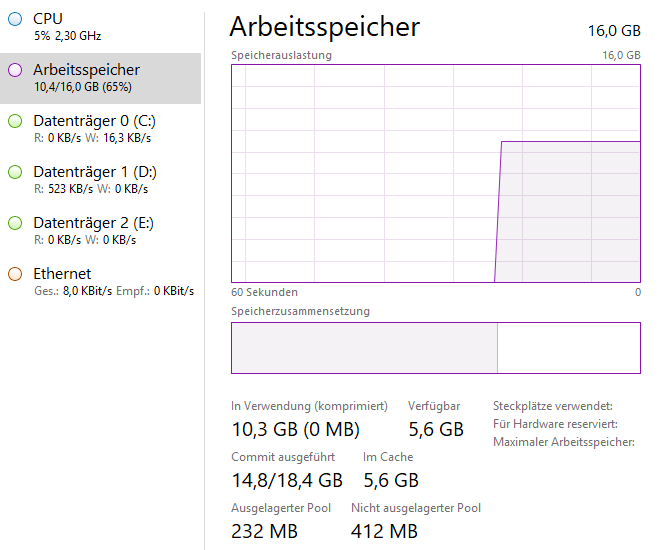Click the green Datenträger 0 (C:) circle icon
The height and width of the screenshot is (550, 660).
[x=15, y=121]
